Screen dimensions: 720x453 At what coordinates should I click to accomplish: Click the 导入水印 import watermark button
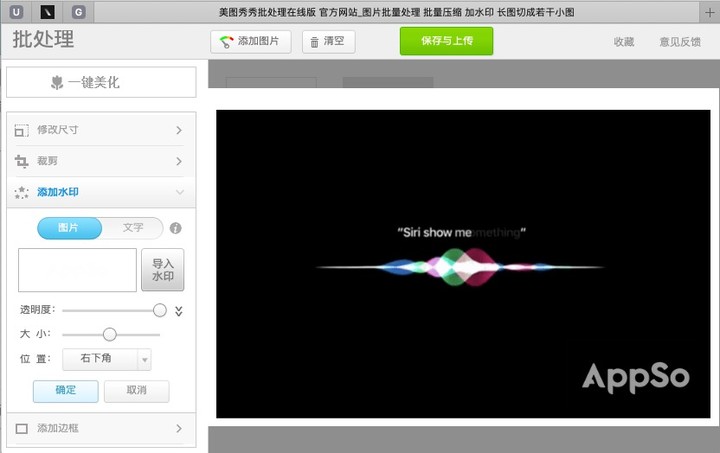[x=163, y=270]
